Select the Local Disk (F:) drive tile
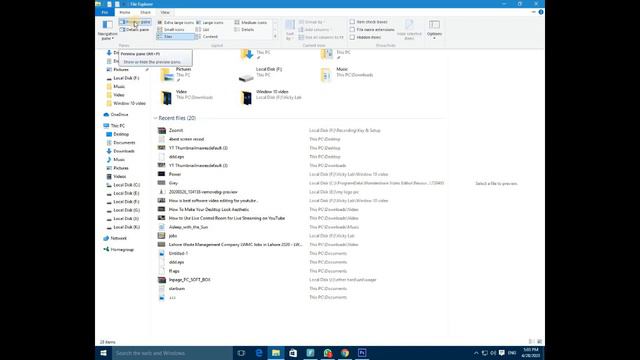The height and width of the screenshot is (360, 640). pyautogui.click(x=260, y=75)
